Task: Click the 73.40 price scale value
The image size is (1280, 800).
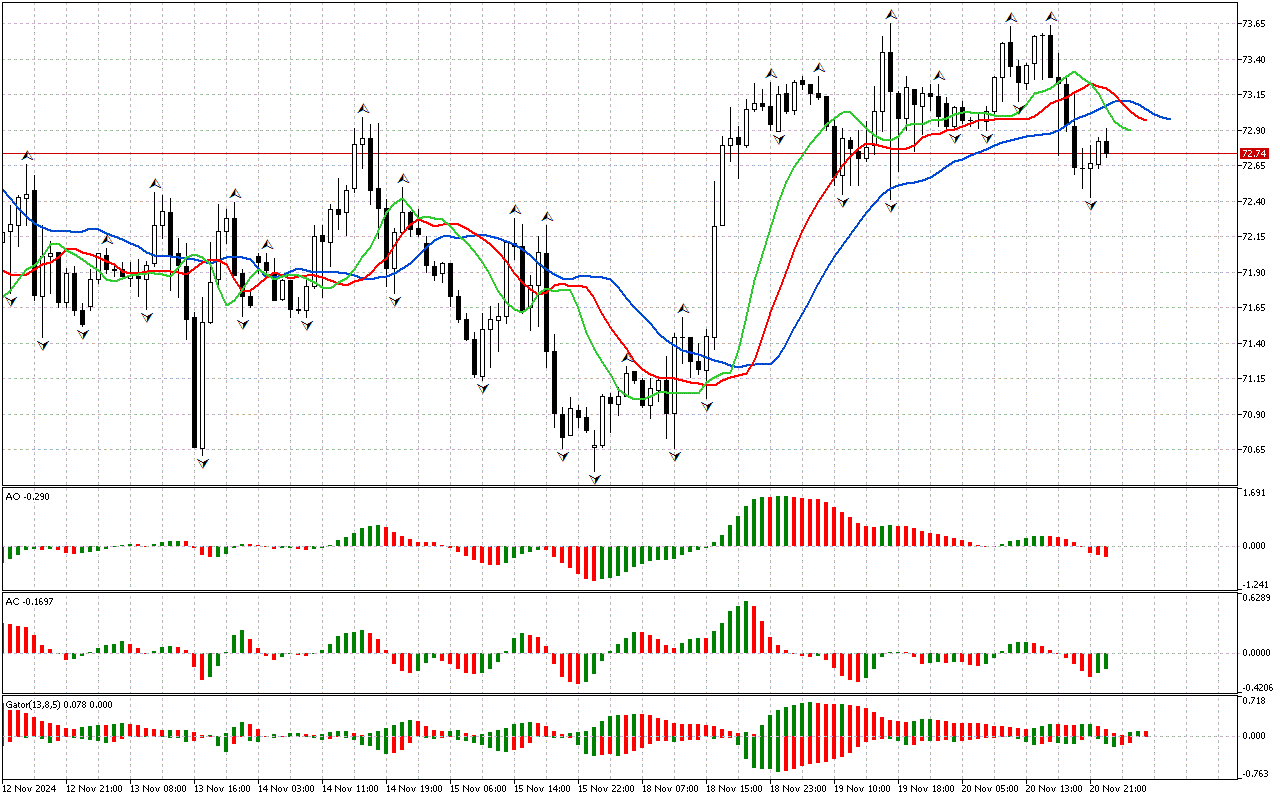Action: [1254, 58]
